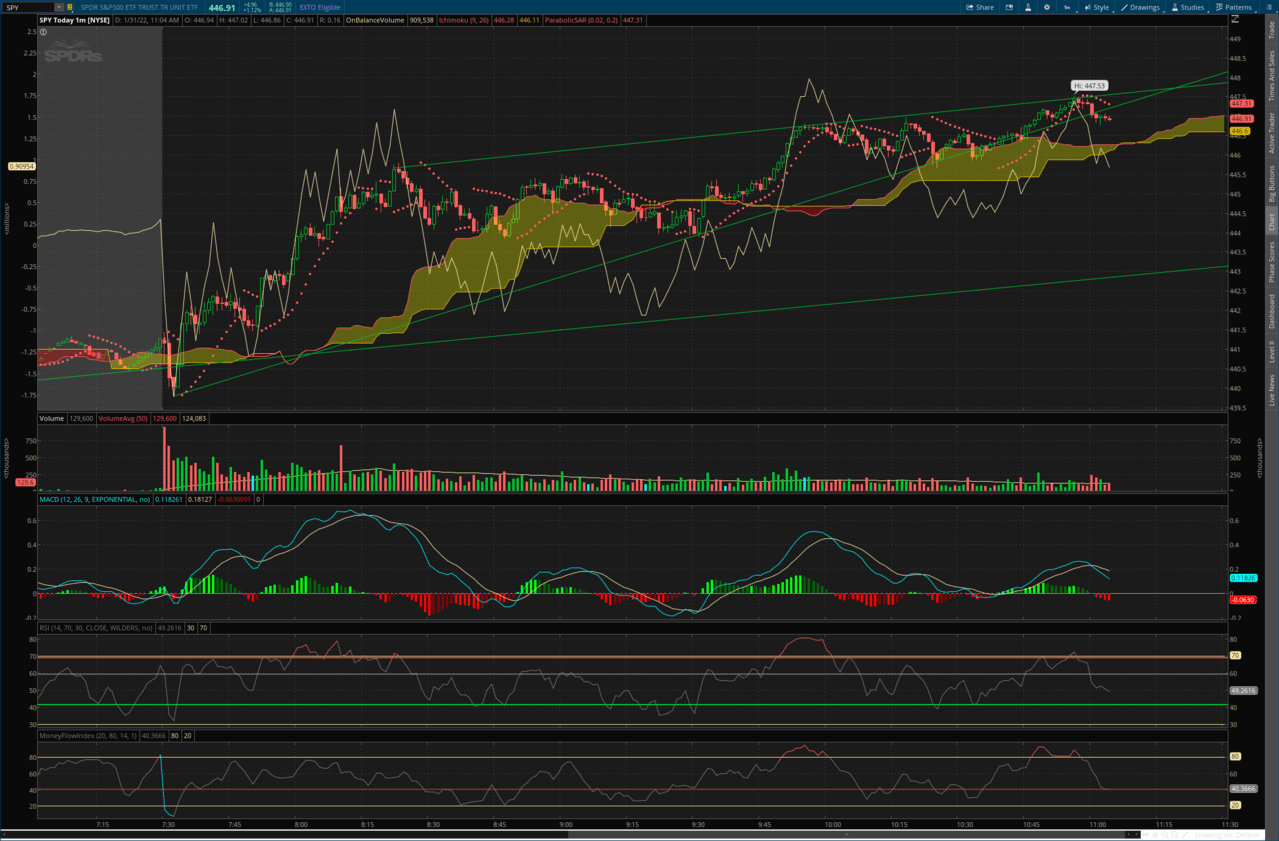Click the OnBalanceVolume study label
This screenshot has width=1279, height=841.
coord(375,20)
